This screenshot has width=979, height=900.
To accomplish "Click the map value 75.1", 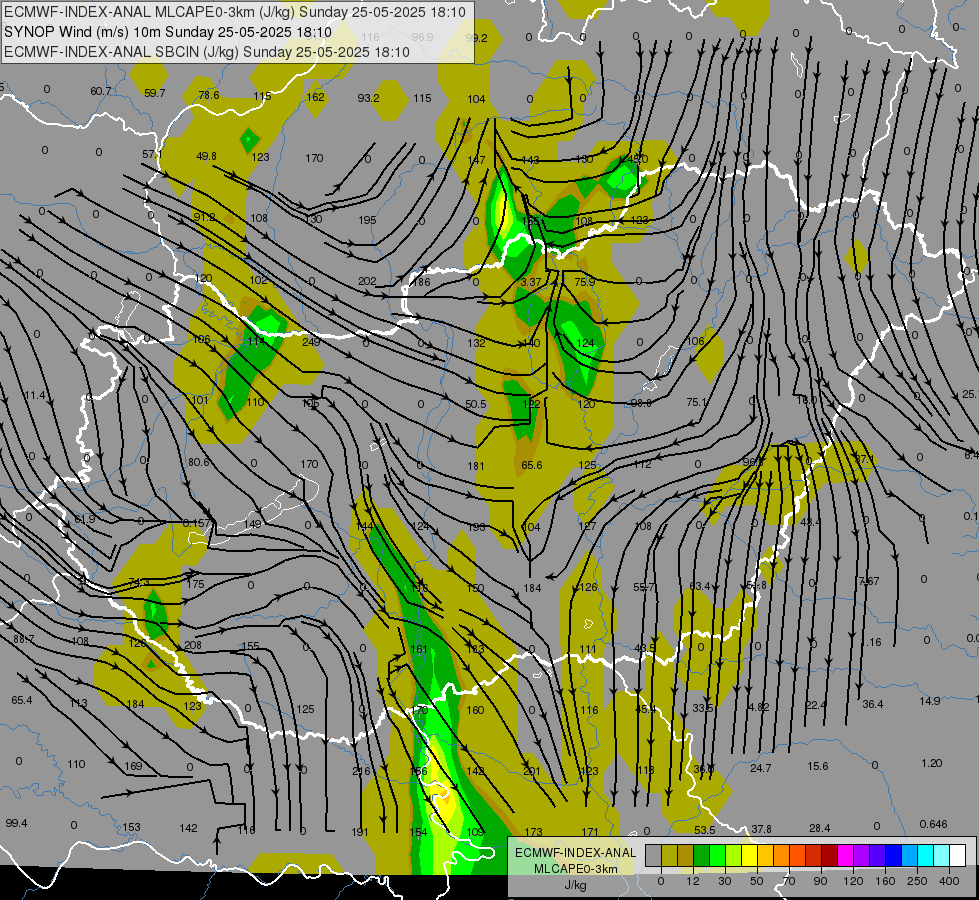I will pyautogui.click(x=697, y=402).
